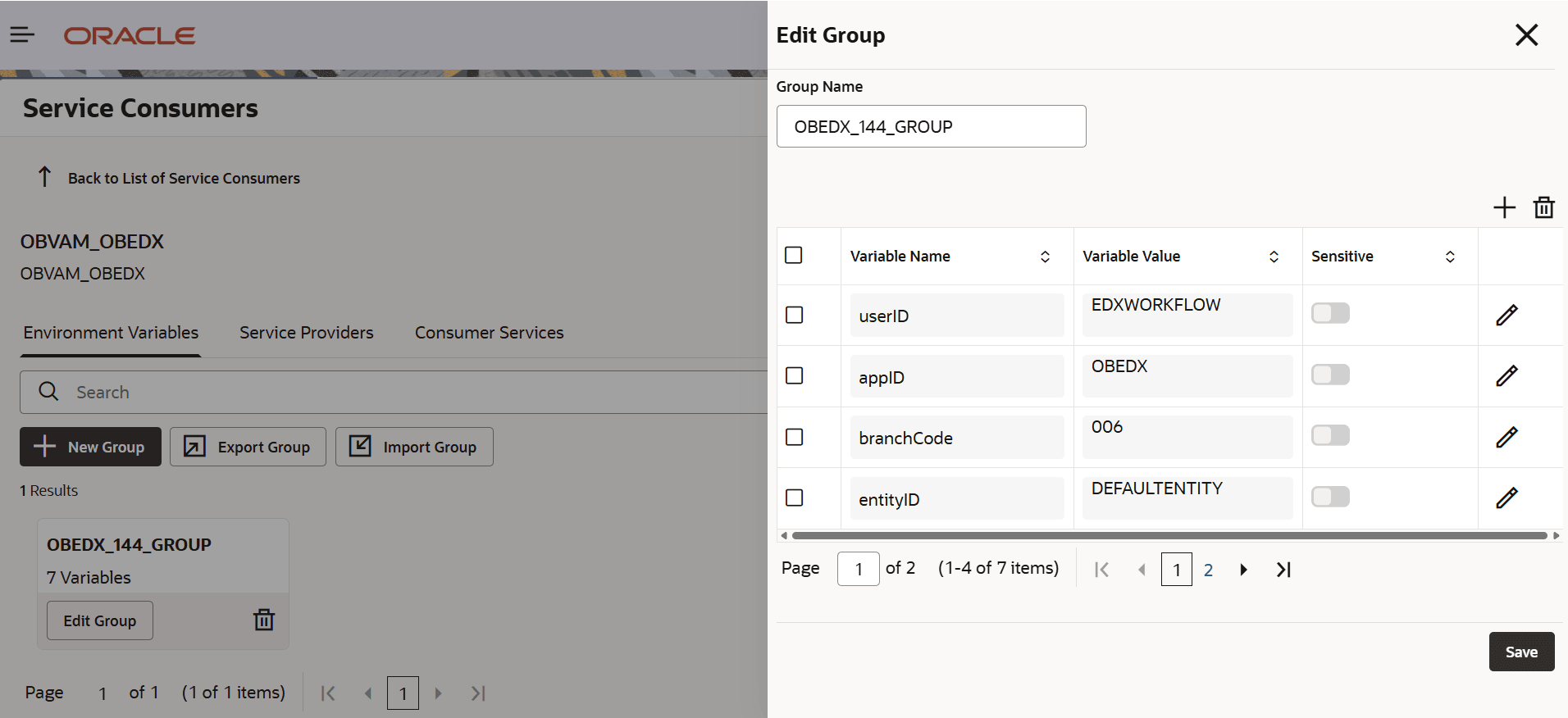Go to last page of variables
The height and width of the screenshot is (718, 1568).
point(1283,570)
